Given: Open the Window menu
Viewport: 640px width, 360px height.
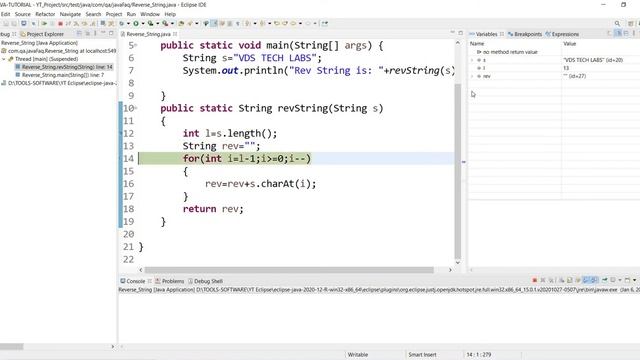Looking at the screenshot, I should point(150,14).
